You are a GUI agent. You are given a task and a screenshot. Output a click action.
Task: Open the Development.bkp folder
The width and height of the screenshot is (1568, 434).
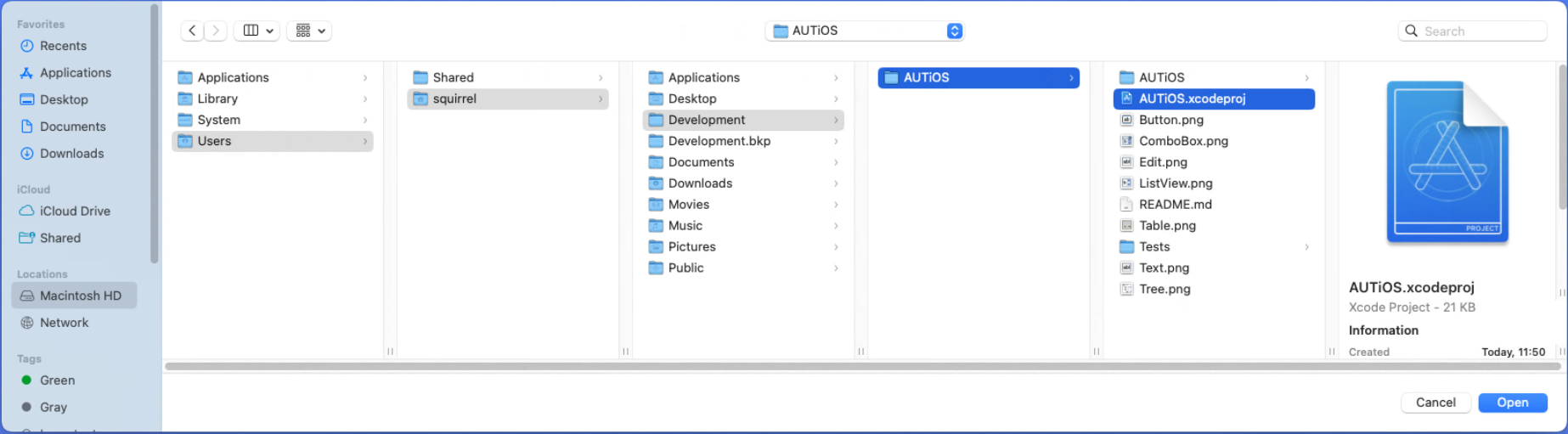tap(719, 141)
